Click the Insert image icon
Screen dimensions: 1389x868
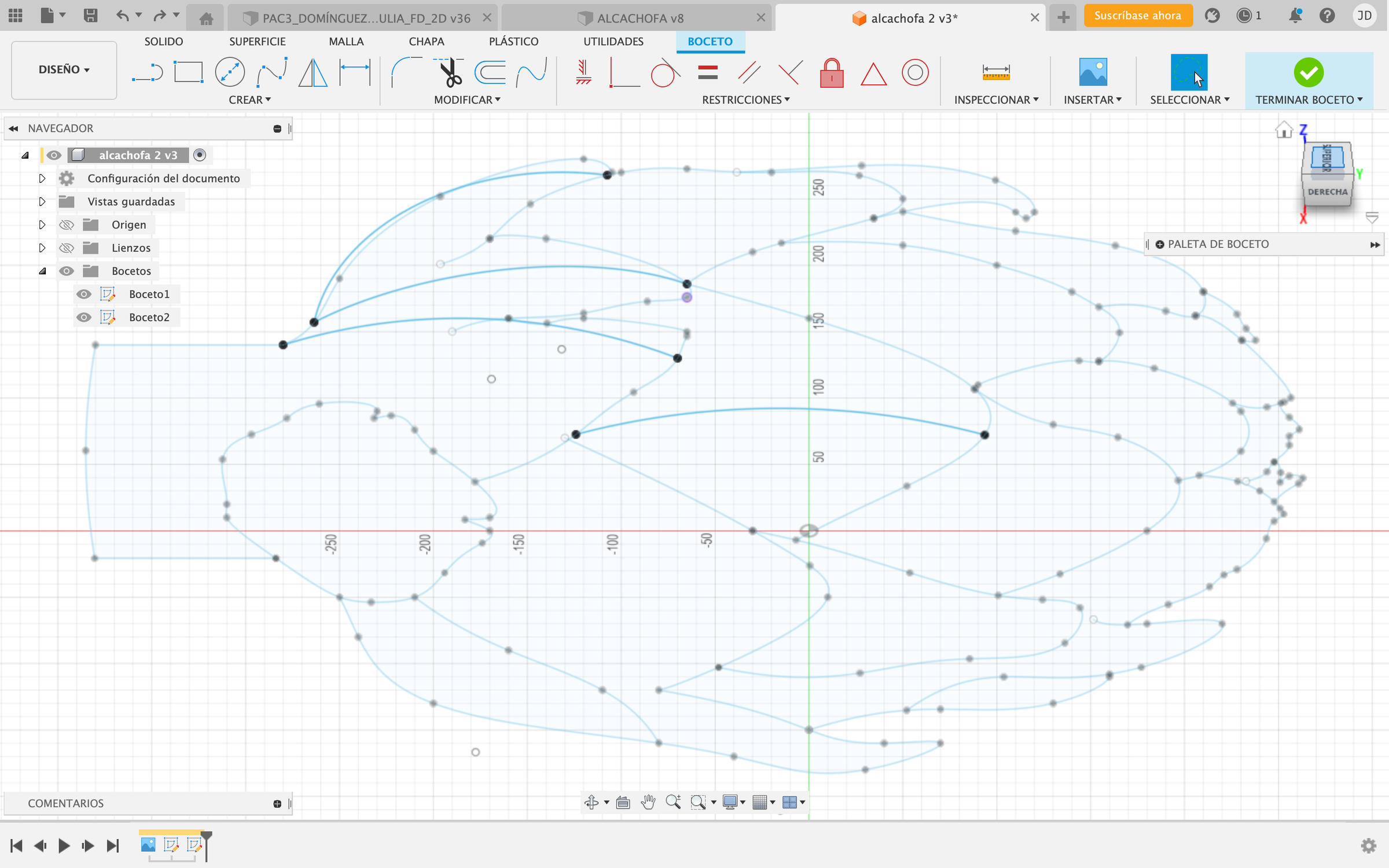pyautogui.click(x=1093, y=73)
